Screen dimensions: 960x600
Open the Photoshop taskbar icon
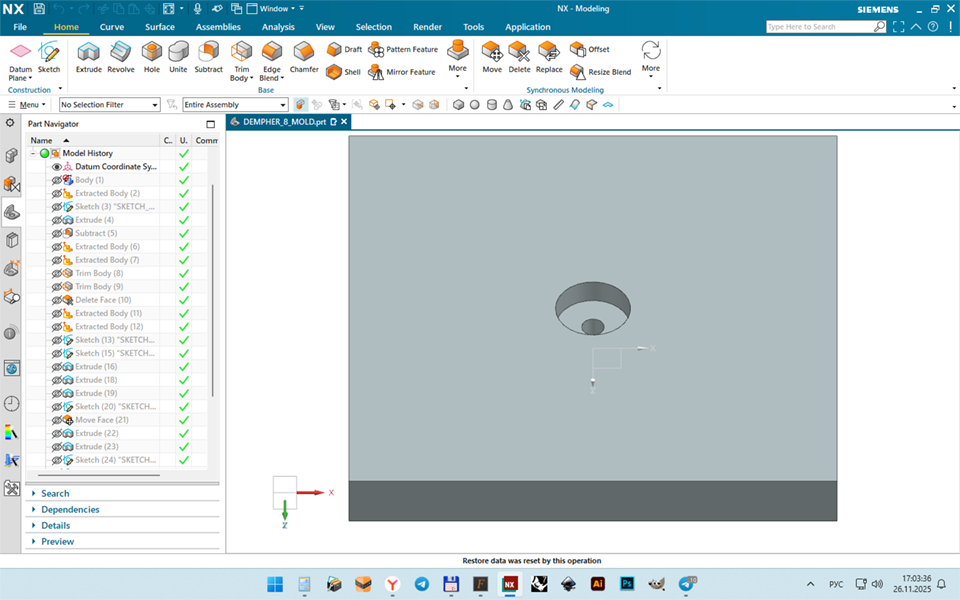pyautogui.click(x=627, y=583)
